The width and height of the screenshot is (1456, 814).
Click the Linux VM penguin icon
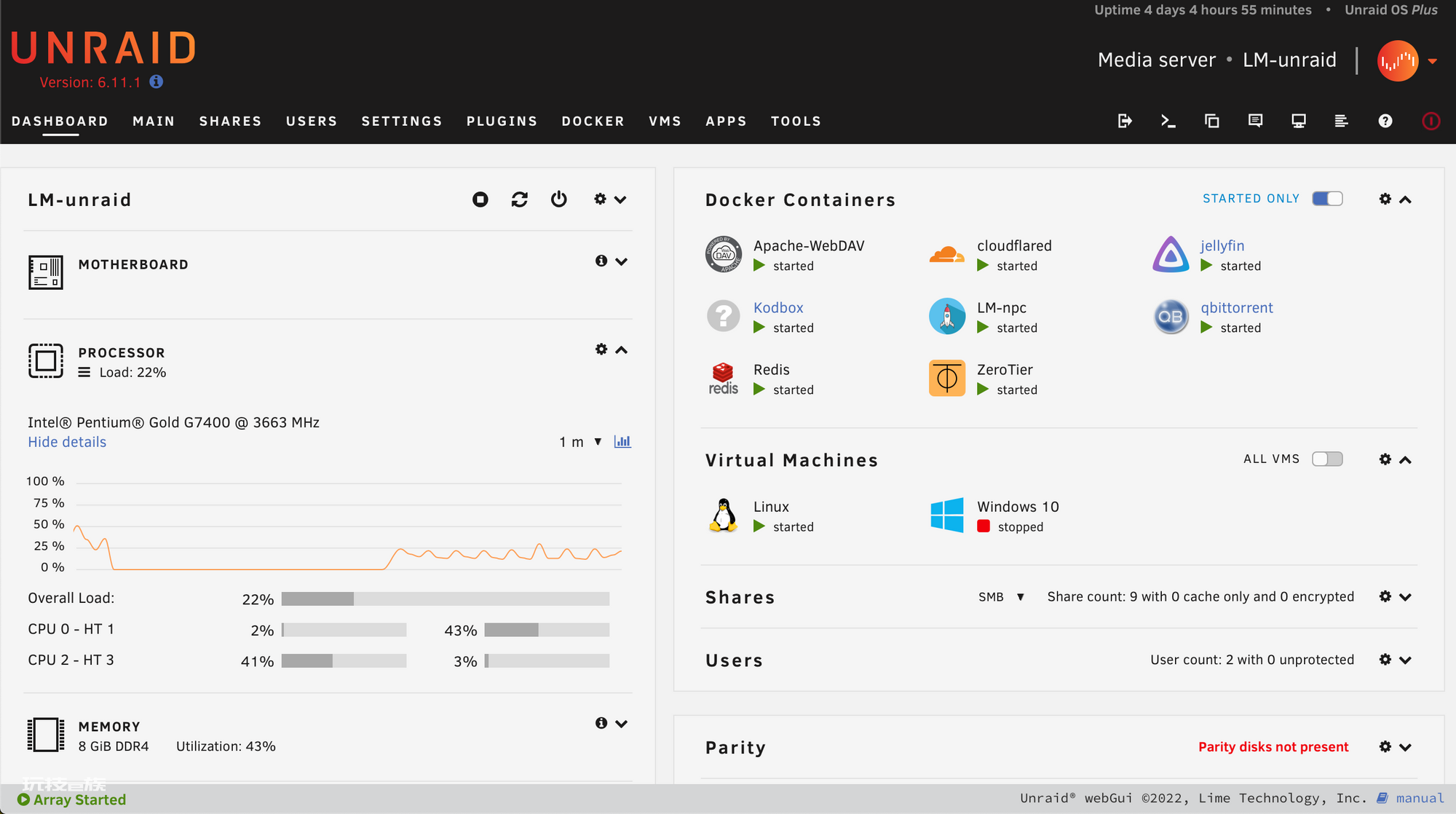[x=724, y=515]
